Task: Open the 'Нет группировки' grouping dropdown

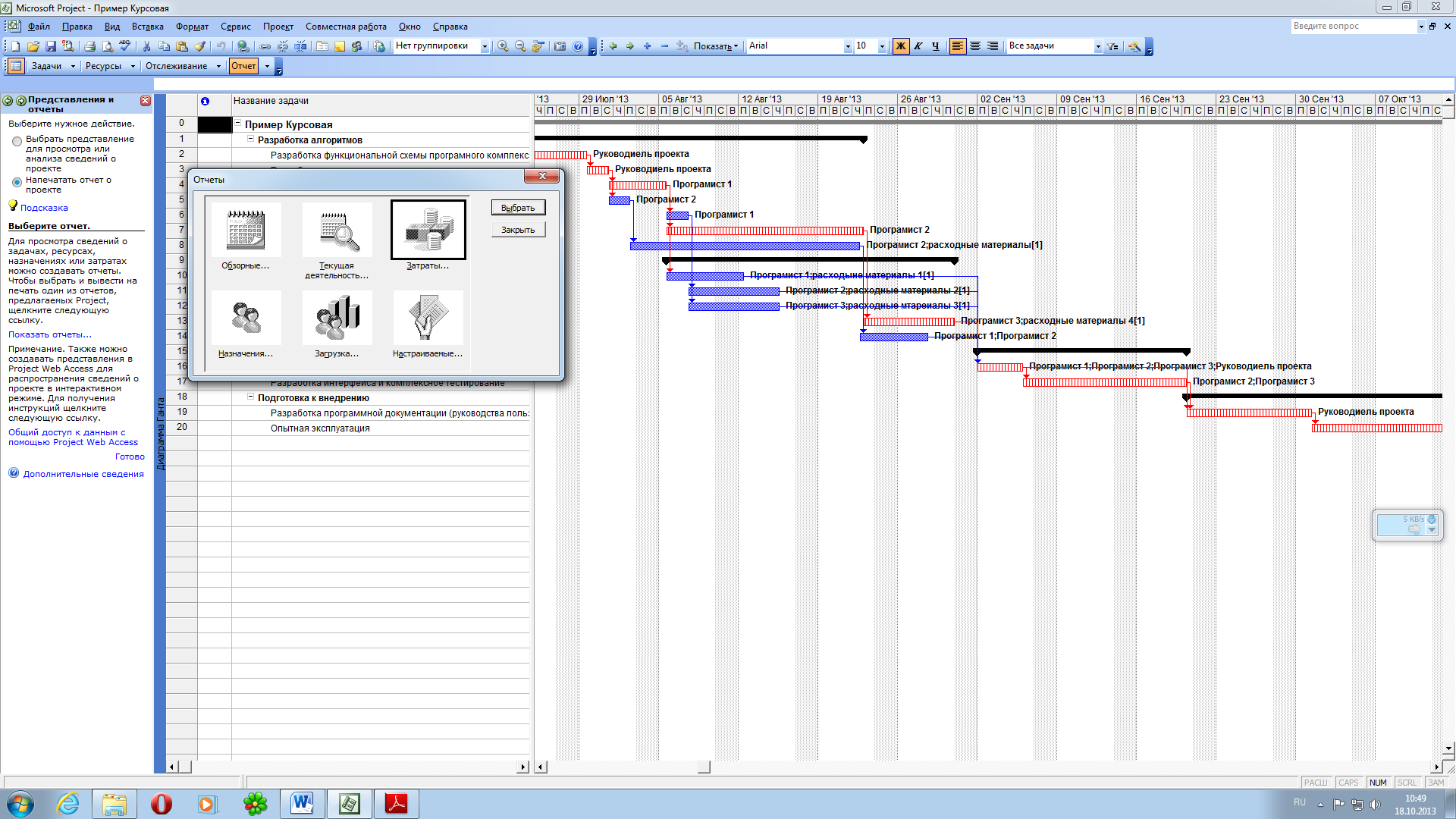Action: pyautogui.click(x=485, y=46)
